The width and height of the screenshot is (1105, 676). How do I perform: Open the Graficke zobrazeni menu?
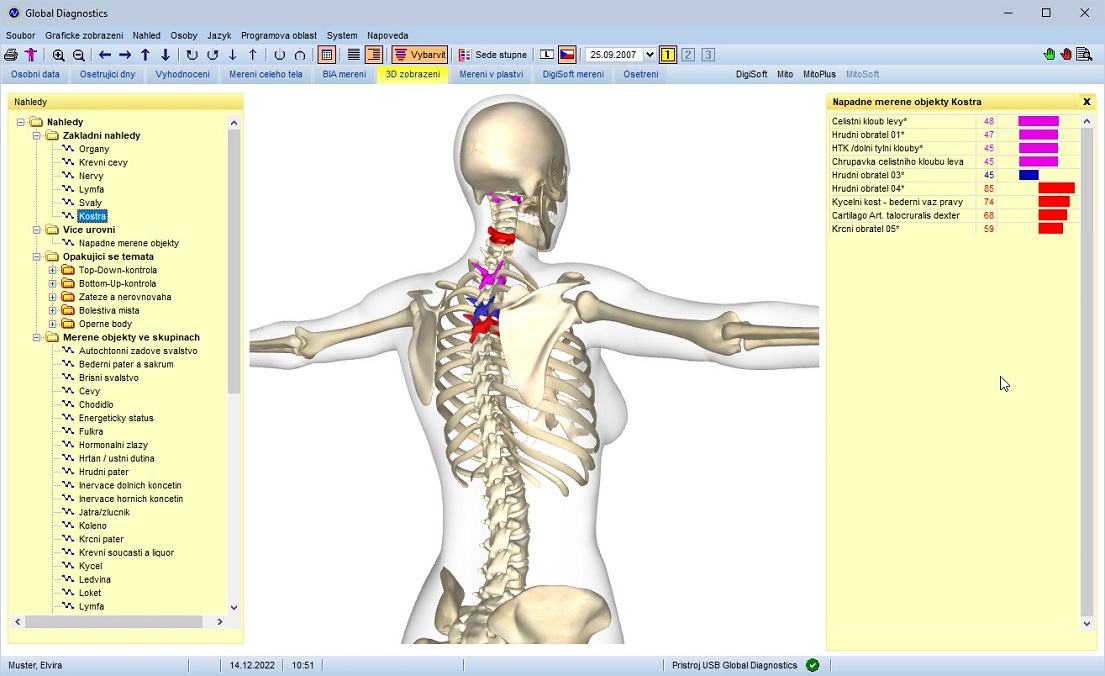point(84,35)
